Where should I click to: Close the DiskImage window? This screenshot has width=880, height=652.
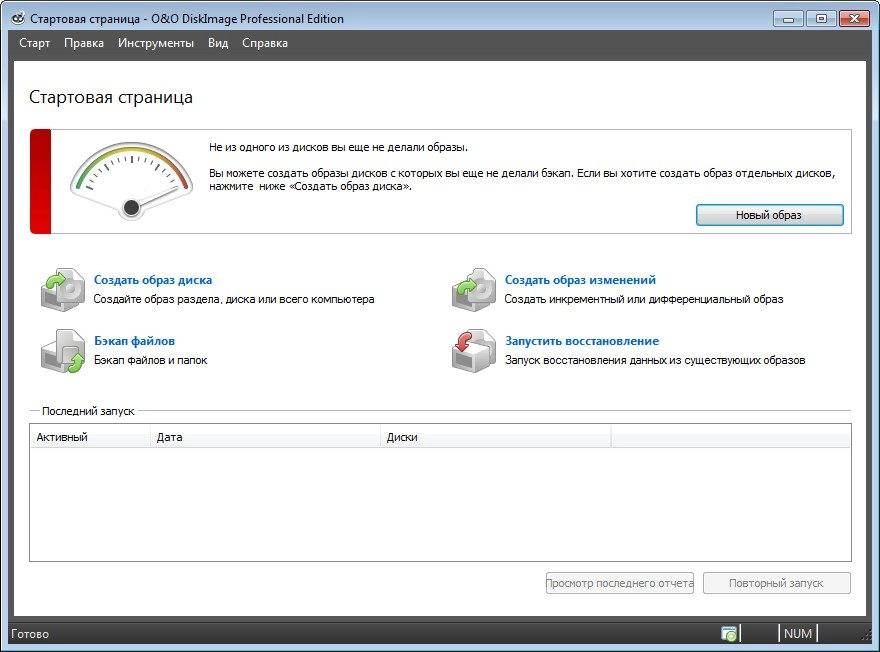854,19
